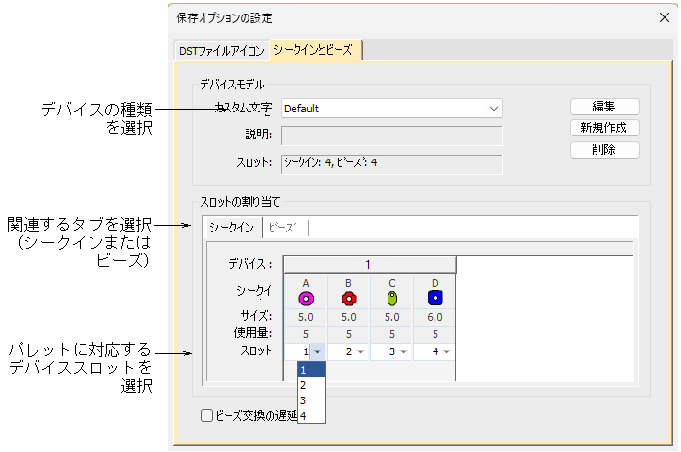The height and width of the screenshot is (452, 681).
Task: Click column letter A header
Action: click(x=306, y=284)
